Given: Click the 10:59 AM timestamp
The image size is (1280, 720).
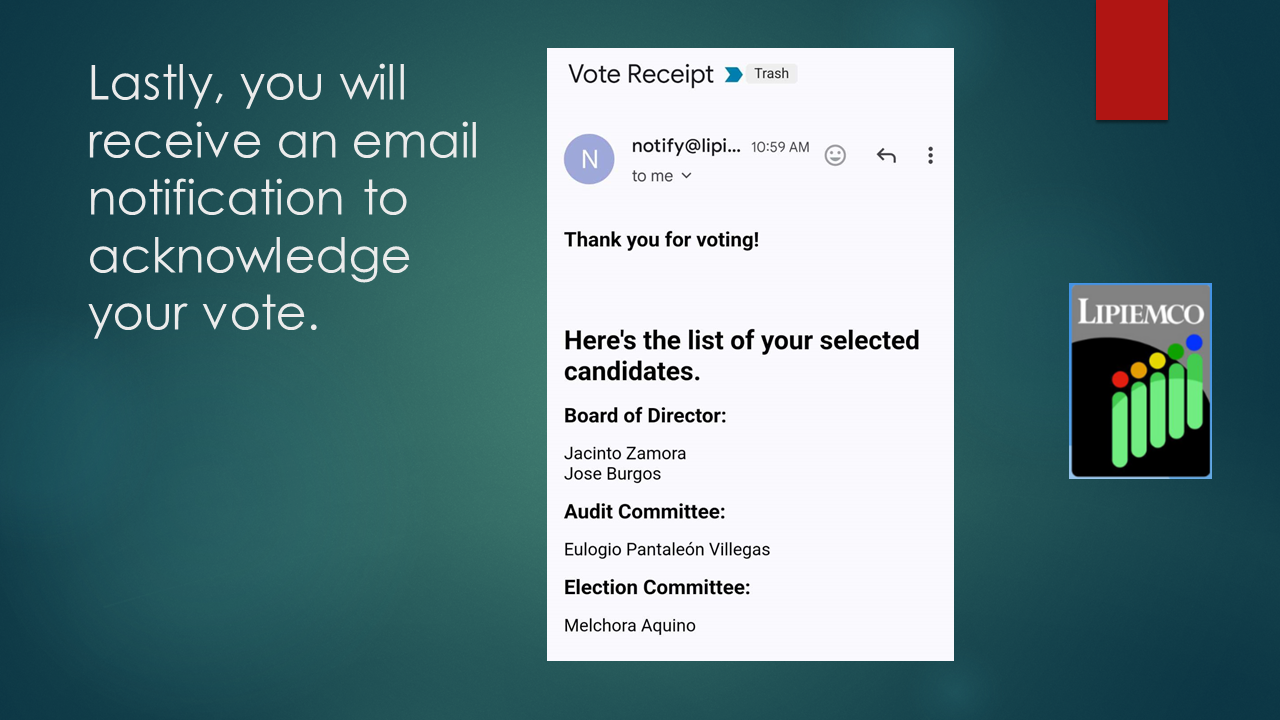Looking at the screenshot, I should click(780, 147).
